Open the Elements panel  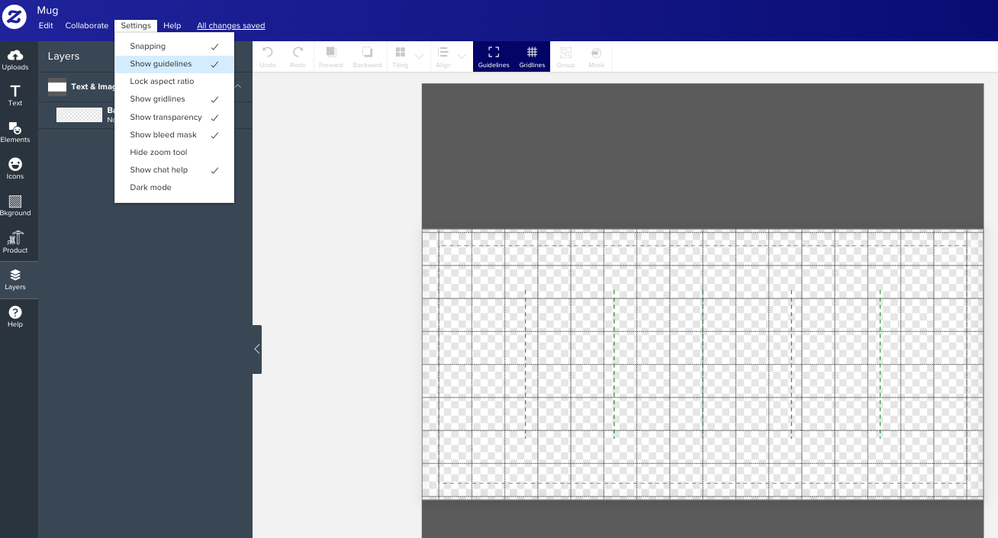pos(15,132)
